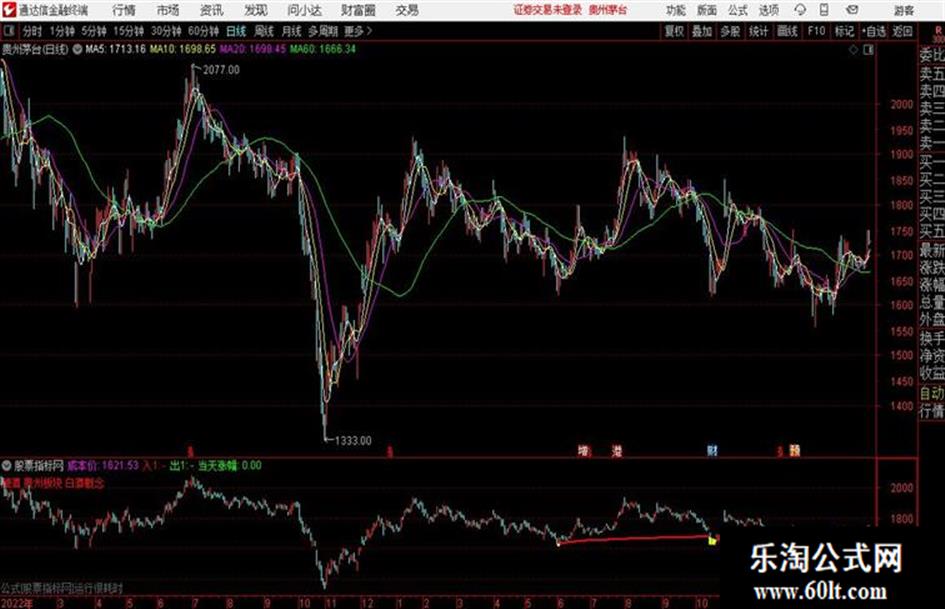Viewport: 945px width, 609px height.
Task: Click the 通达信 app logo icon
Action: point(9,10)
